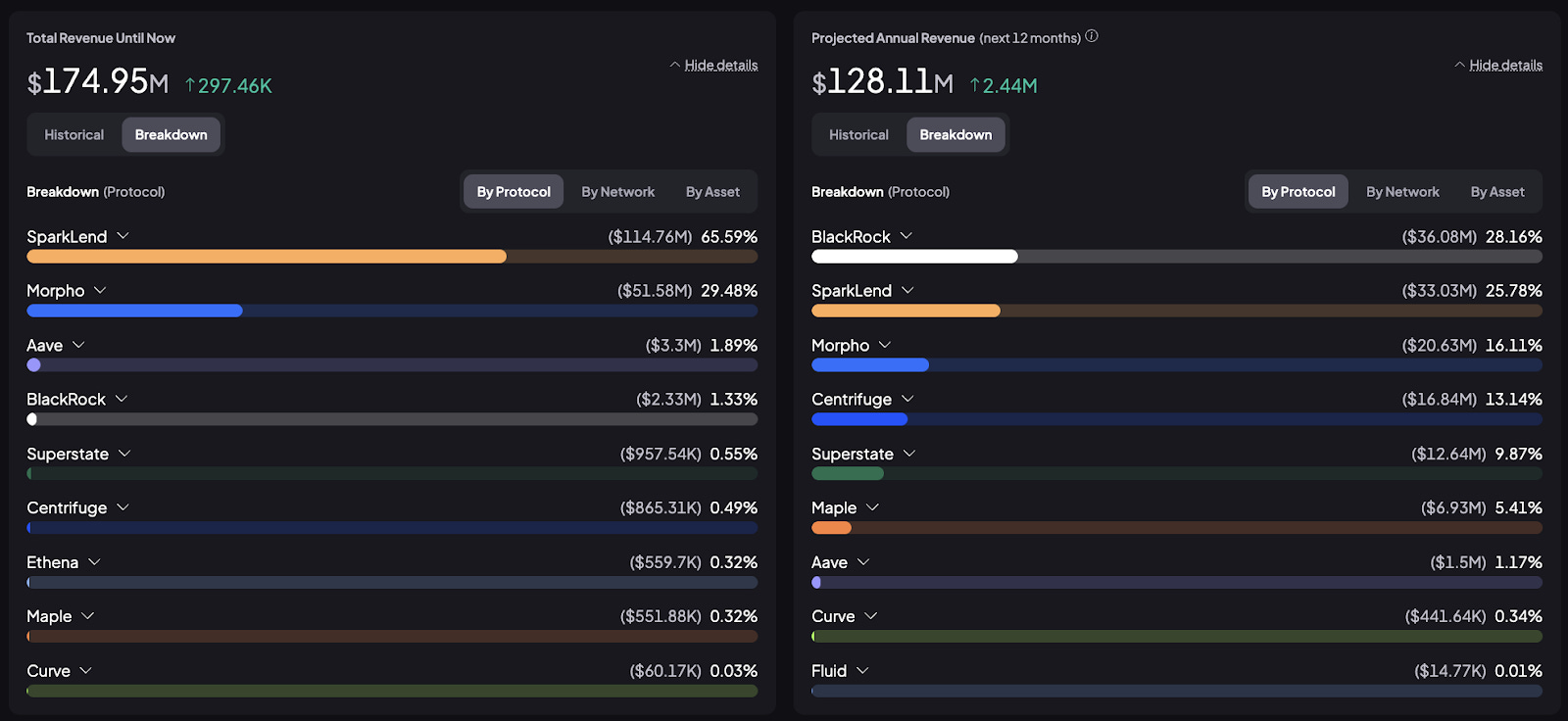Screen dimensions: 1568x721
Task: Expand Superstate row showing 0.55%
Action: pyautogui.click(x=124, y=454)
